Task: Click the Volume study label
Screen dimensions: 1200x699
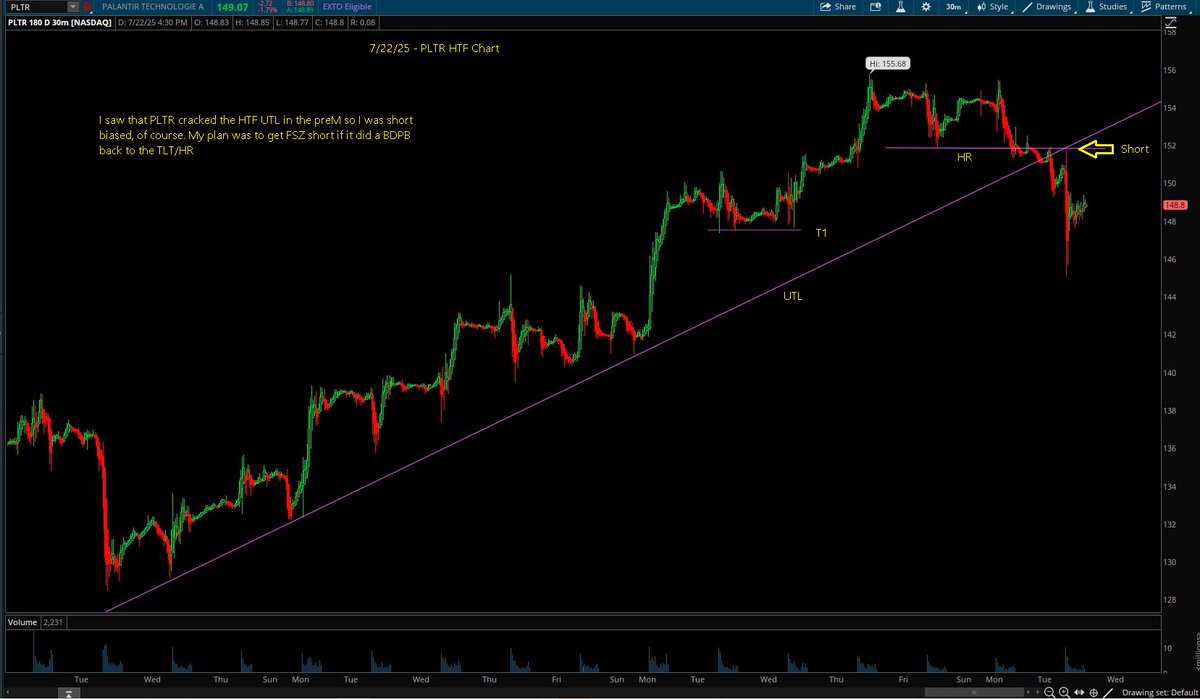Action: coord(20,622)
